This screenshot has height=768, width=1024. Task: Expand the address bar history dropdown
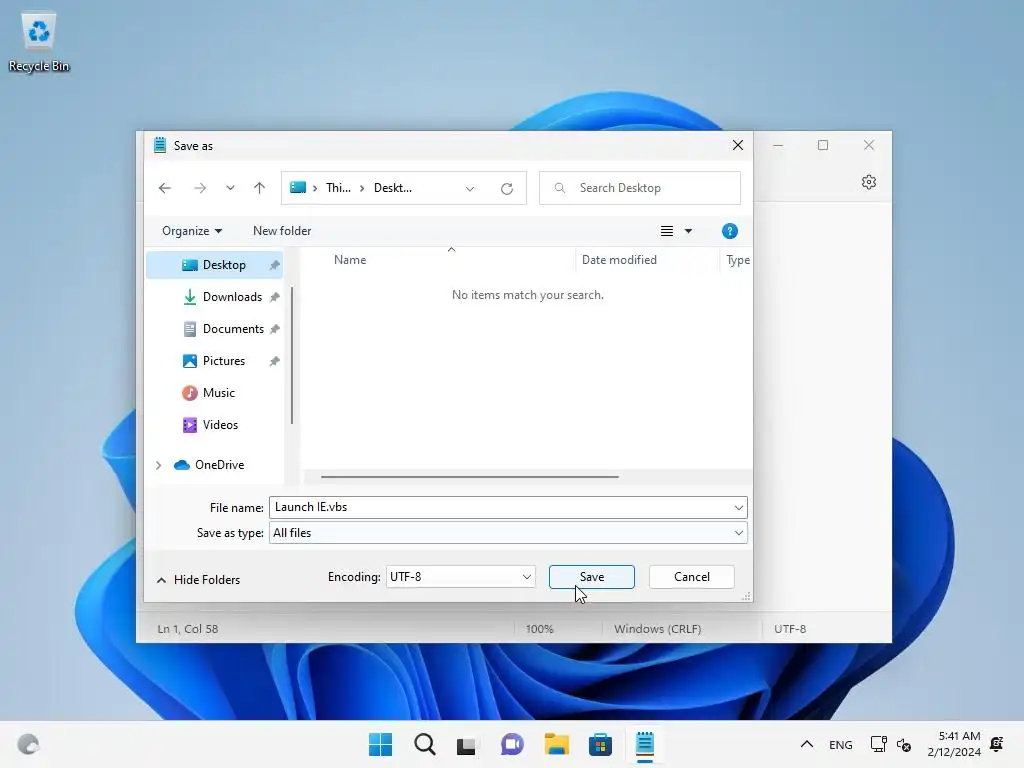click(470, 189)
